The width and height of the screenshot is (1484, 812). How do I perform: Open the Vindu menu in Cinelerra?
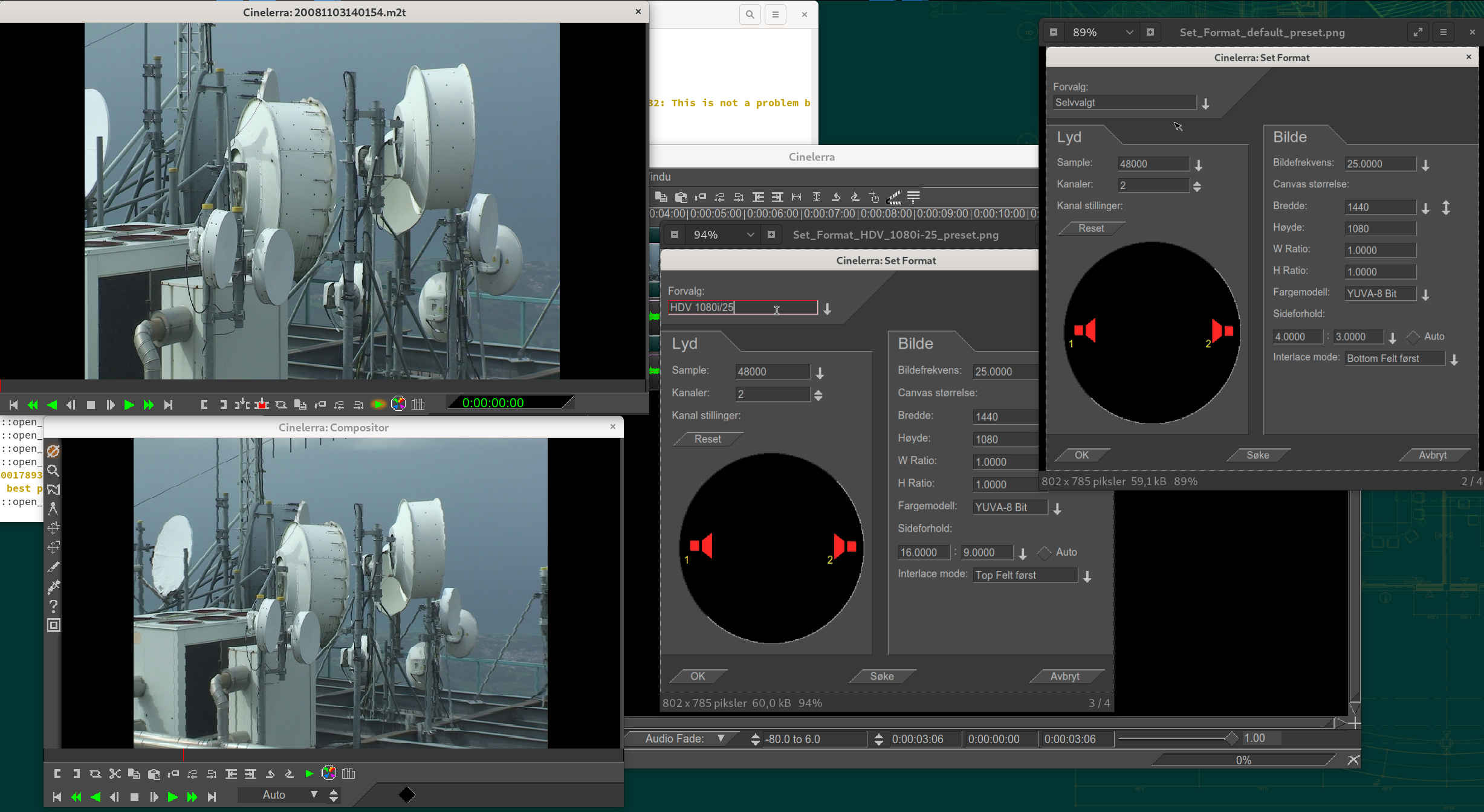click(x=659, y=177)
